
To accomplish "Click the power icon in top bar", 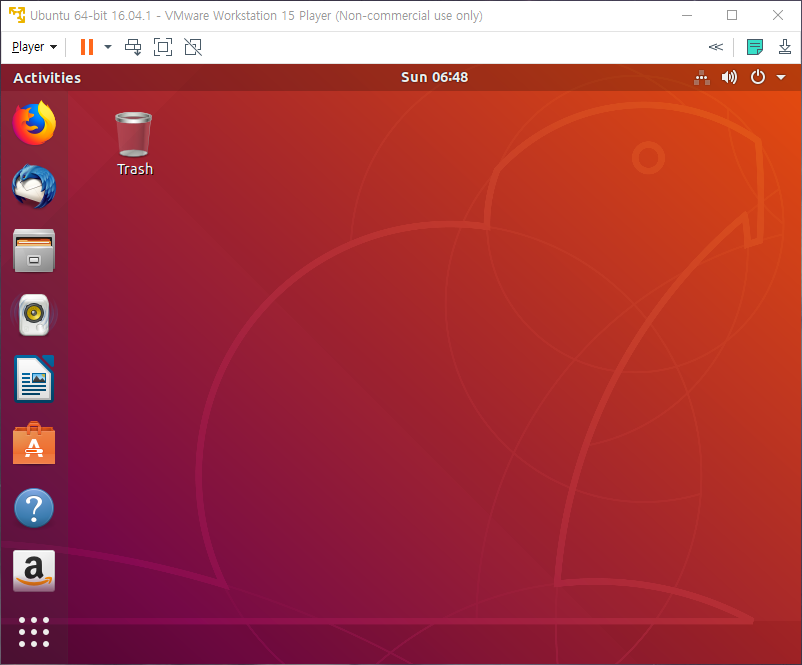I will pos(758,77).
